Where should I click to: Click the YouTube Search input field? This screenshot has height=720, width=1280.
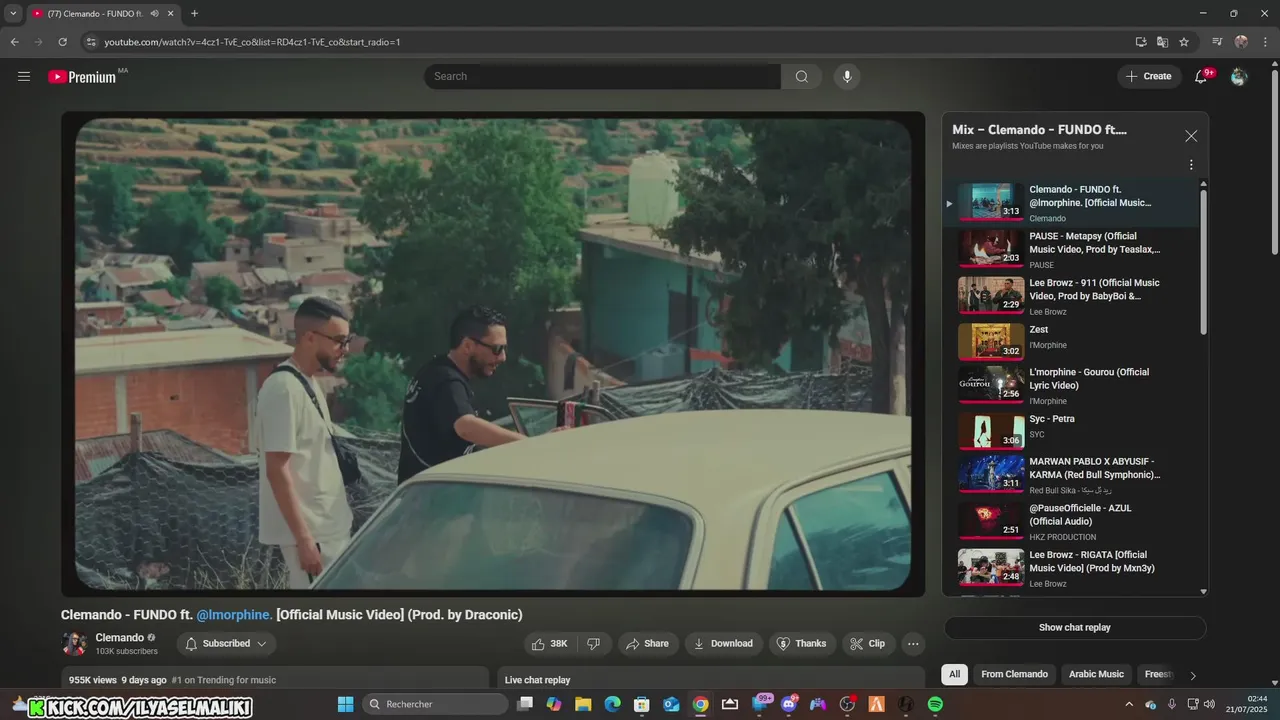click(x=603, y=76)
